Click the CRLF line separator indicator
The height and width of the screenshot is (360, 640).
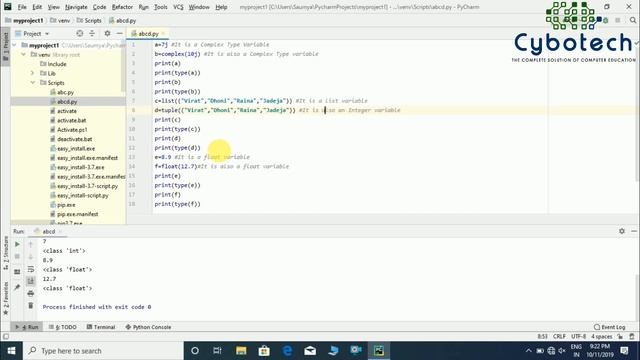point(559,336)
